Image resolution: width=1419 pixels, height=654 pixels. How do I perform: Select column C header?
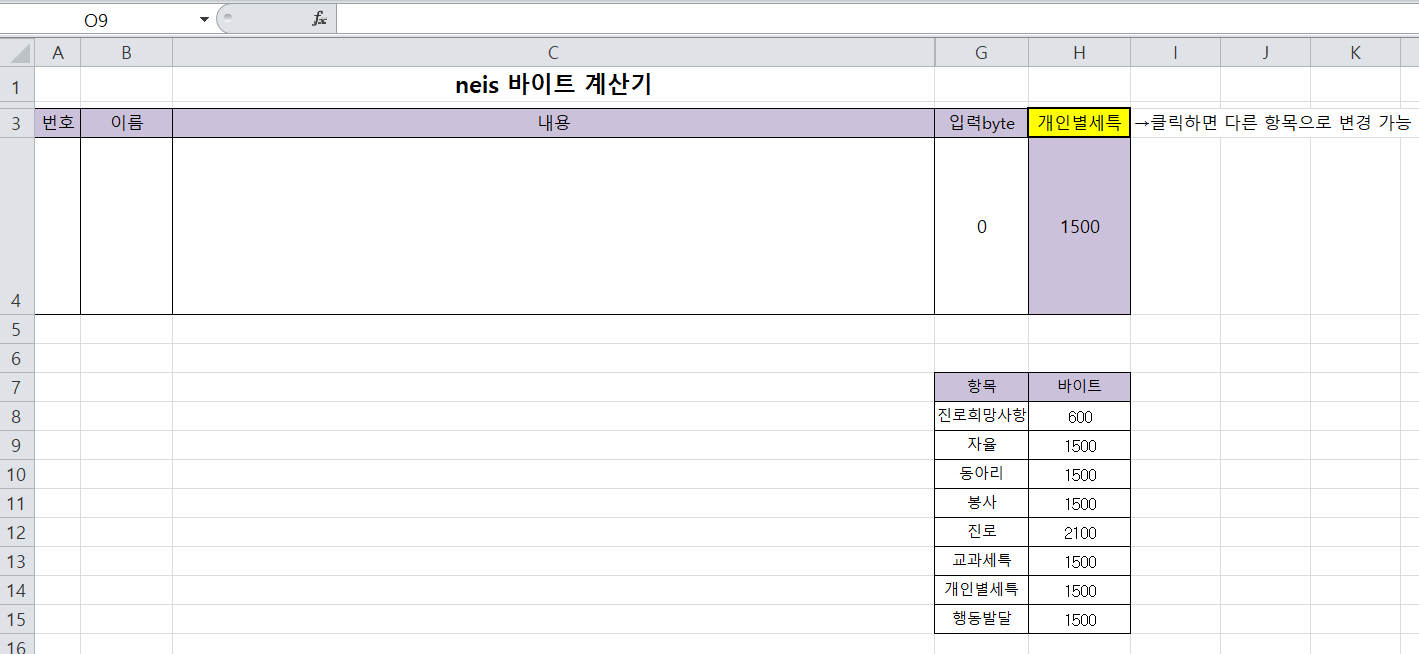click(x=553, y=53)
